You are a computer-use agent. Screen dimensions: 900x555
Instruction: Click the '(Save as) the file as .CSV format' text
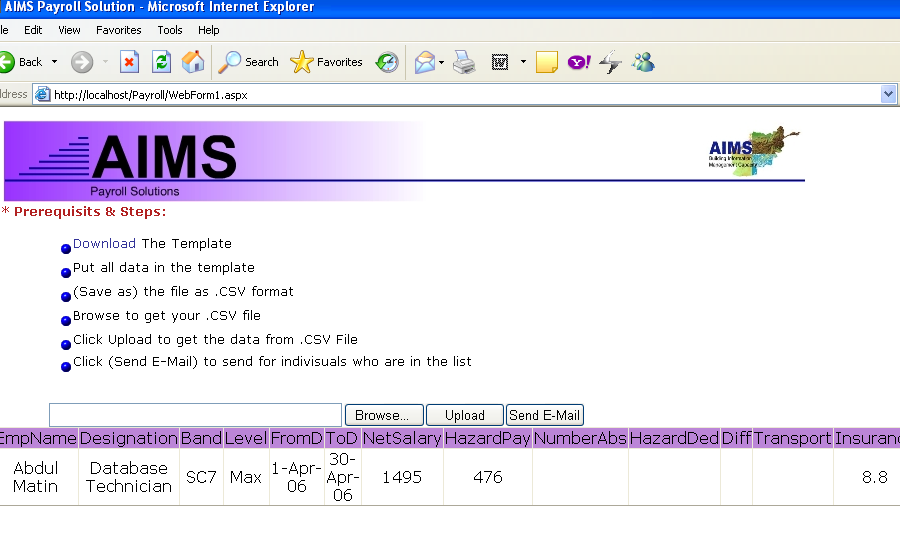(x=183, y=292)
